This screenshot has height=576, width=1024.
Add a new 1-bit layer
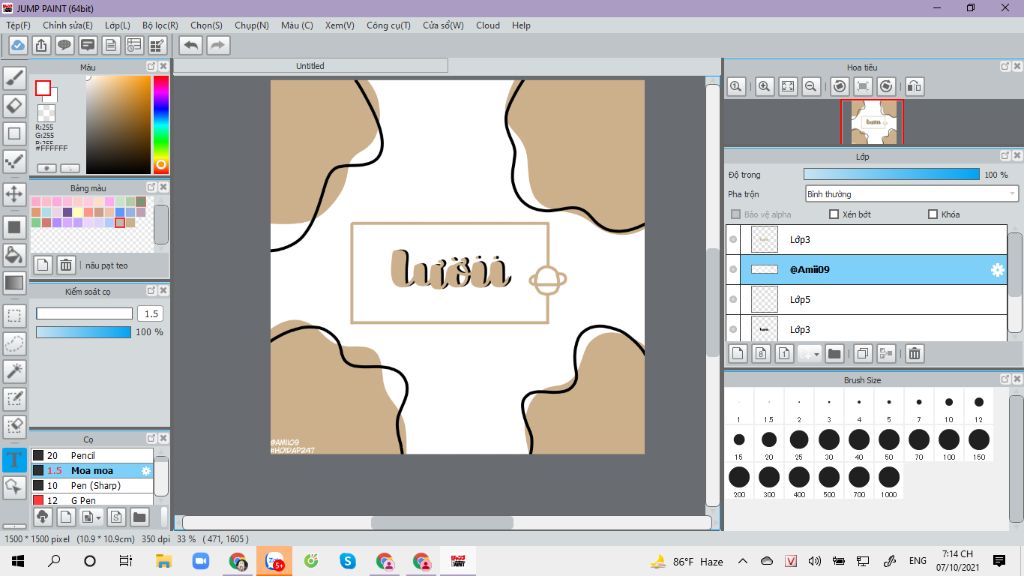coord(784,353)
